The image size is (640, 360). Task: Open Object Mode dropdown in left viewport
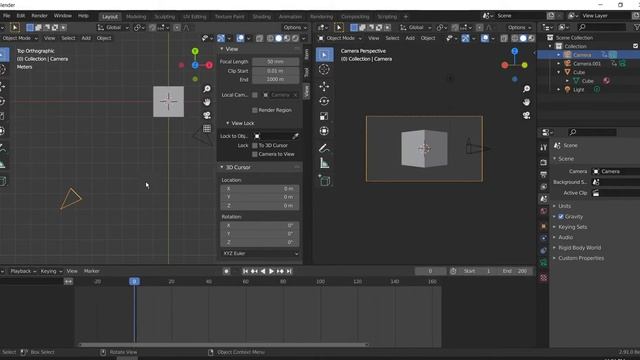tap(19, 38)
